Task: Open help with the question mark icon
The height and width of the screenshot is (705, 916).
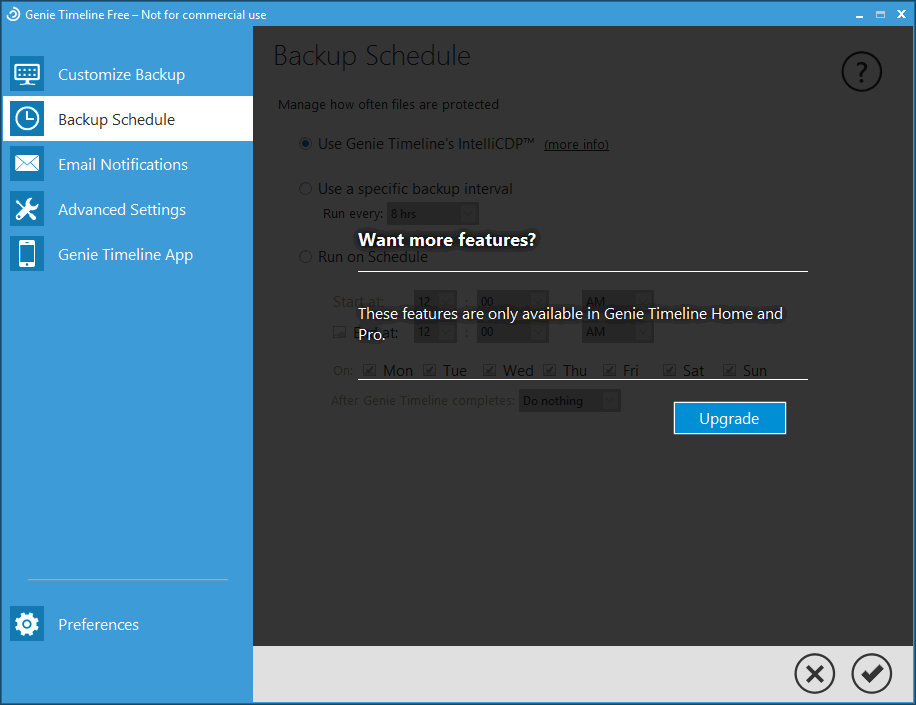Action: [x=862, y=72]
